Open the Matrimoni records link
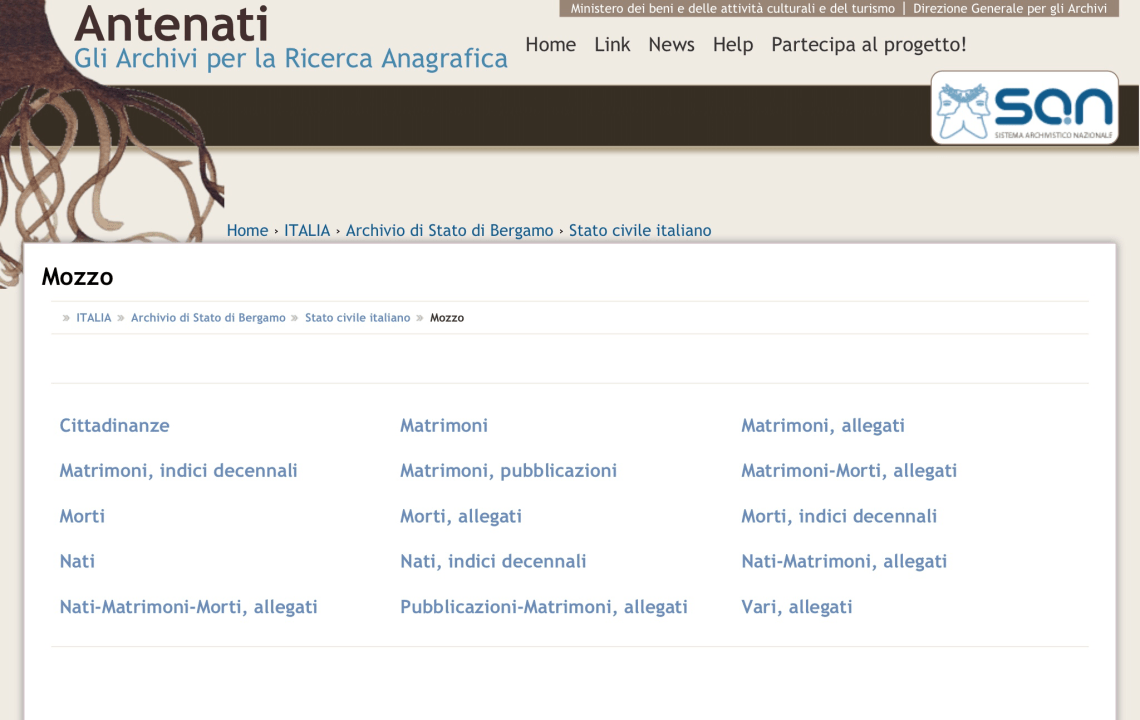The image size is (1140, 720). (x=444, y=426)
